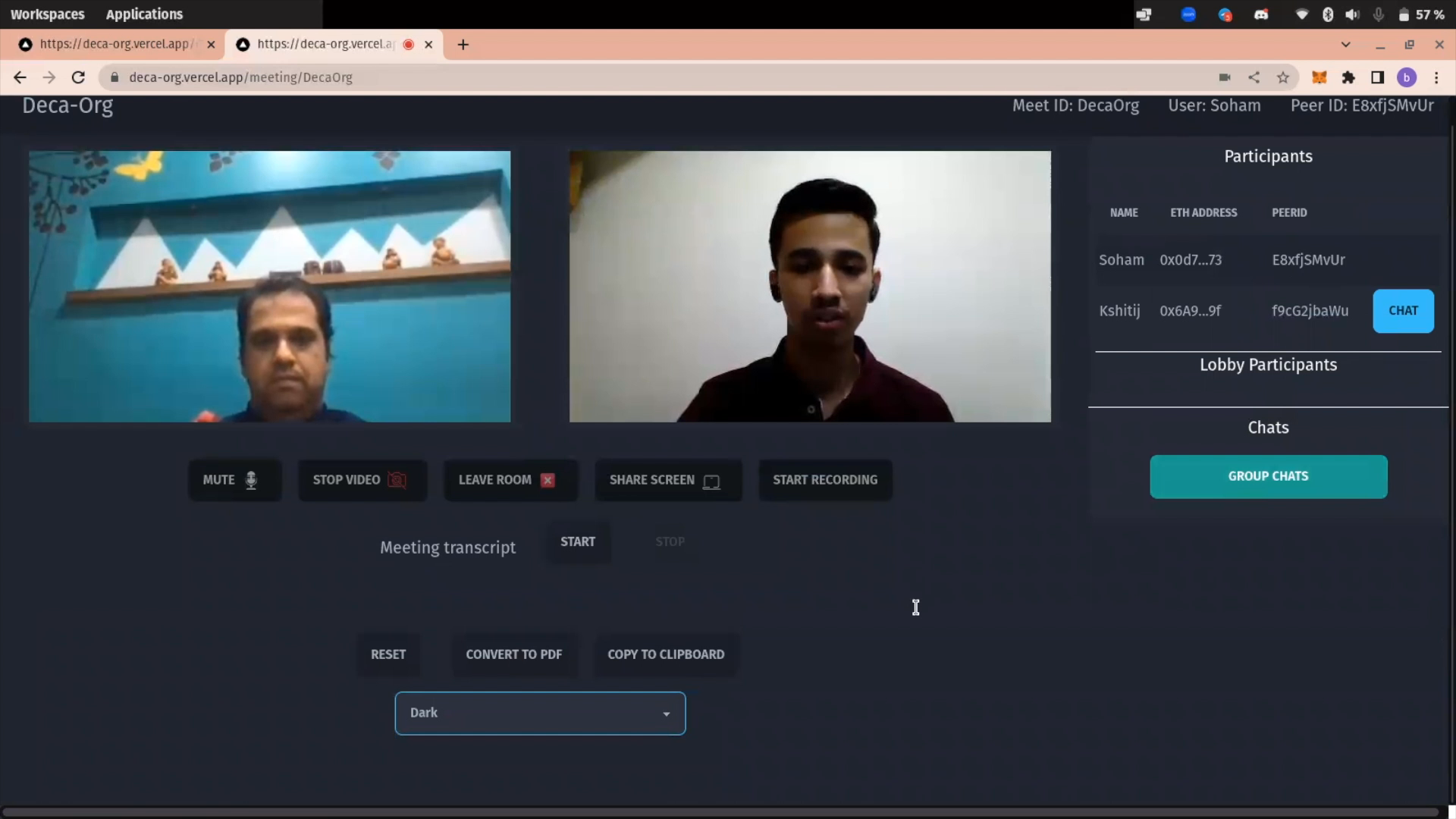
Task: Click peer ID E8xfjSMvUr in table
Action: 1308,260
